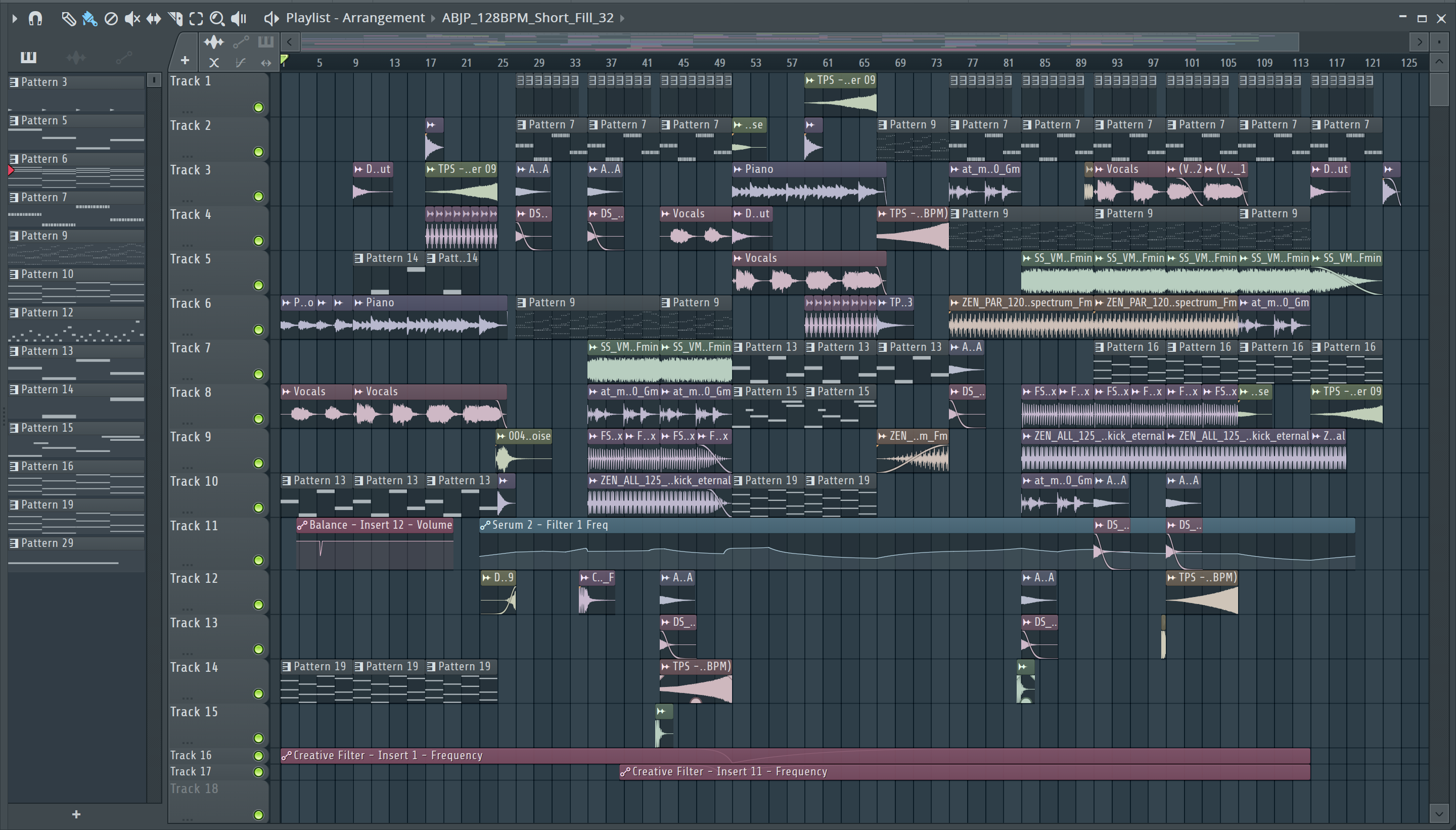Image resolution: width=1456 pixels, height=830 pixels.
Task: Focus pattern clips keyboard icon
Action: pyautogui.click(x=265, y=41)
